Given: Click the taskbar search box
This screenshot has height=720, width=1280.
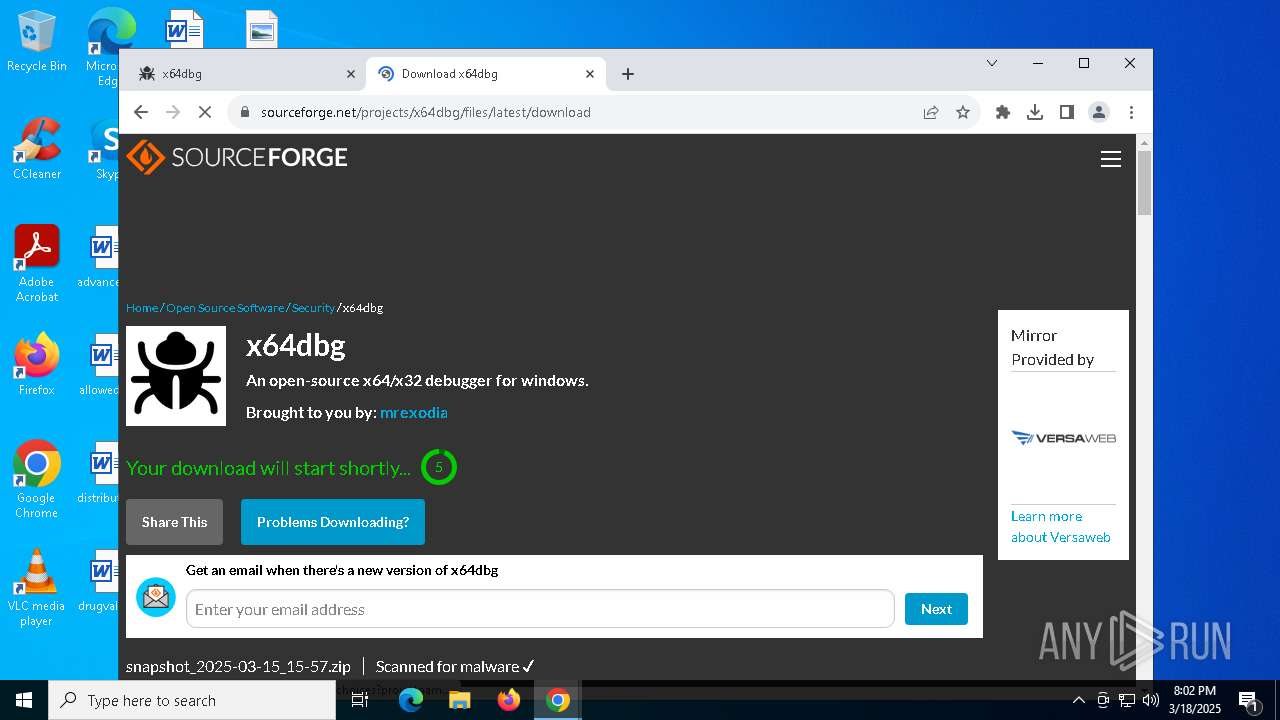Looking at the screenshot, I should pos(192,700).
